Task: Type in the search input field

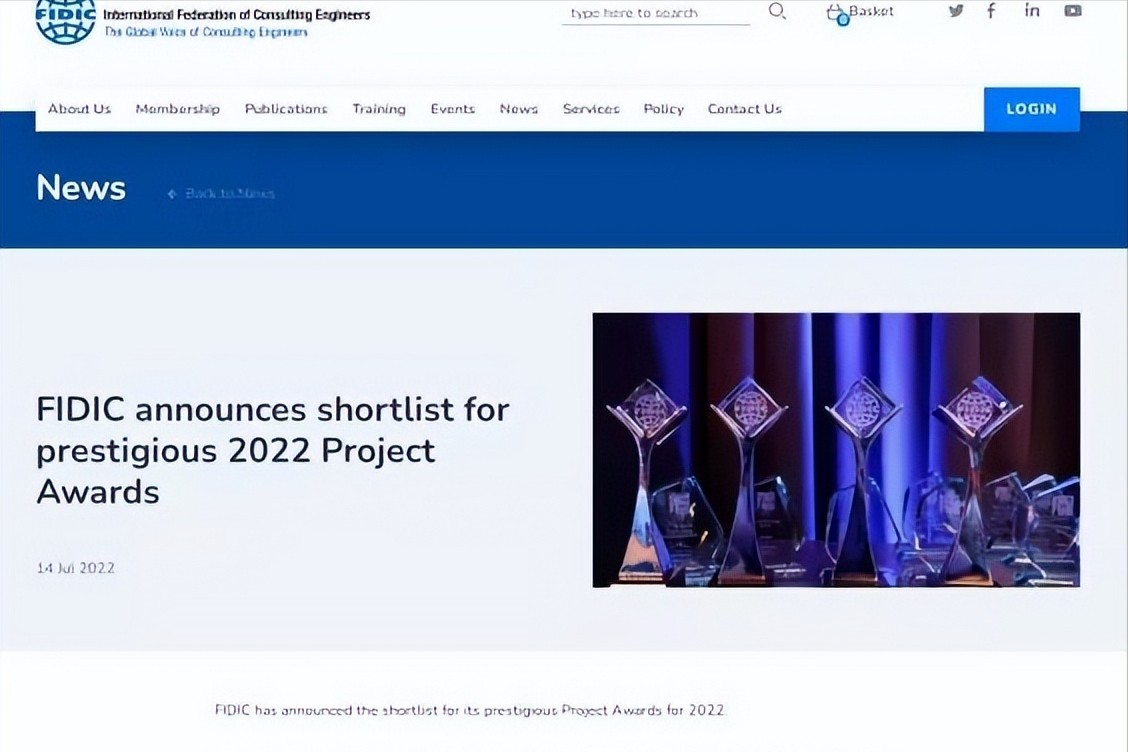Action: [655, 13]
